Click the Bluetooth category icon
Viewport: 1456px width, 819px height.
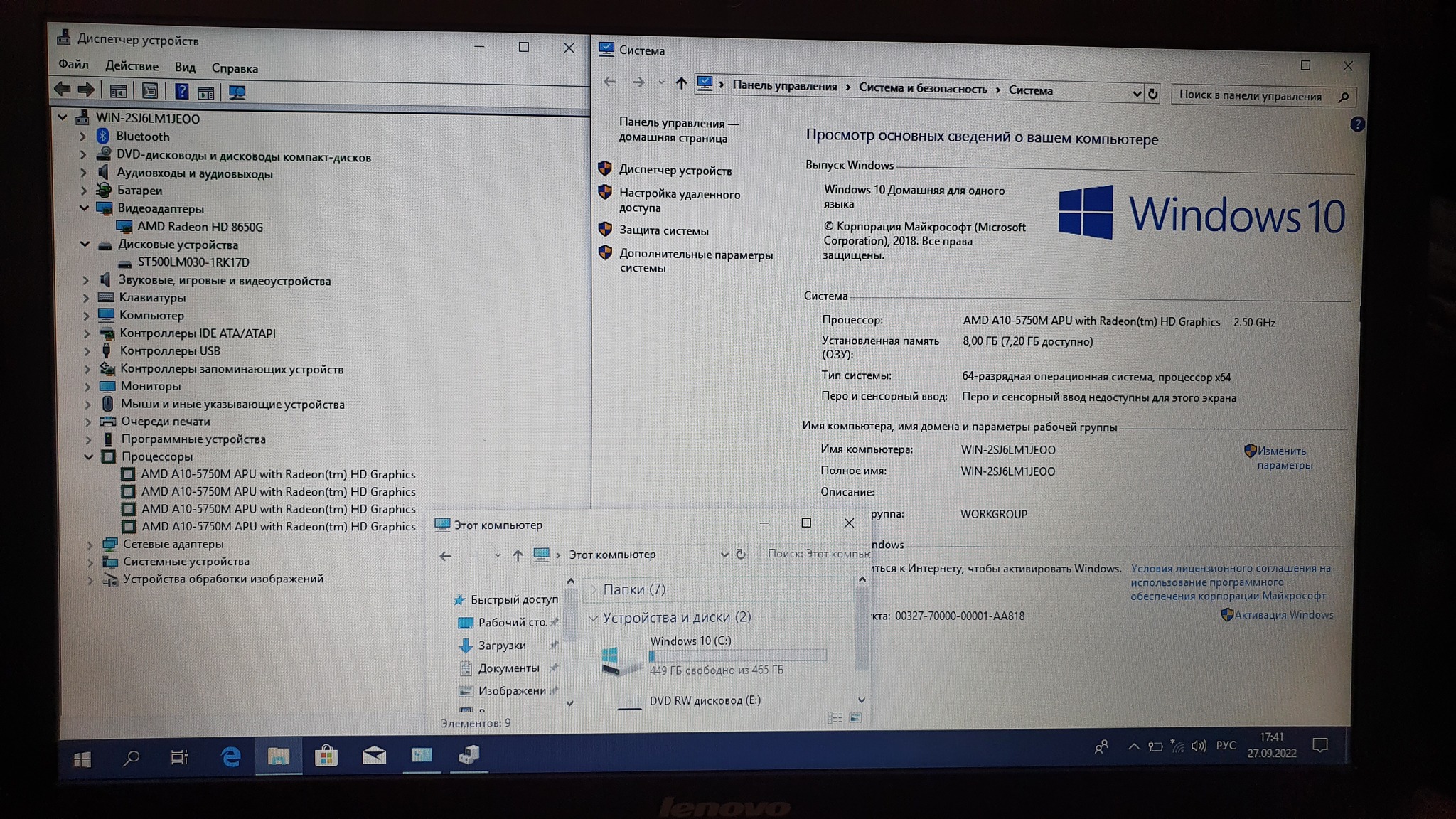point(103,136)
